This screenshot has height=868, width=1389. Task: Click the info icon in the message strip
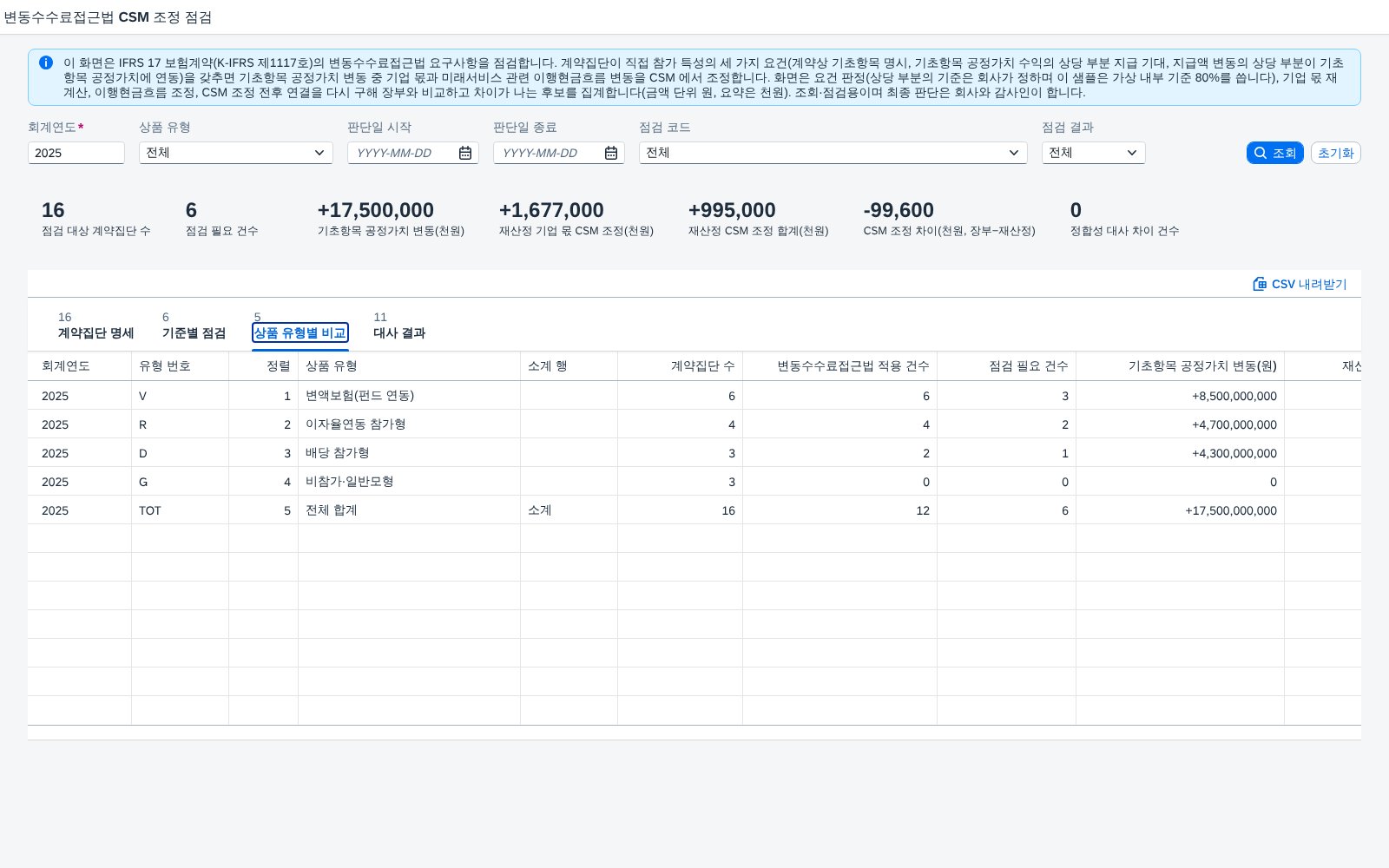[x=46, y=62]
